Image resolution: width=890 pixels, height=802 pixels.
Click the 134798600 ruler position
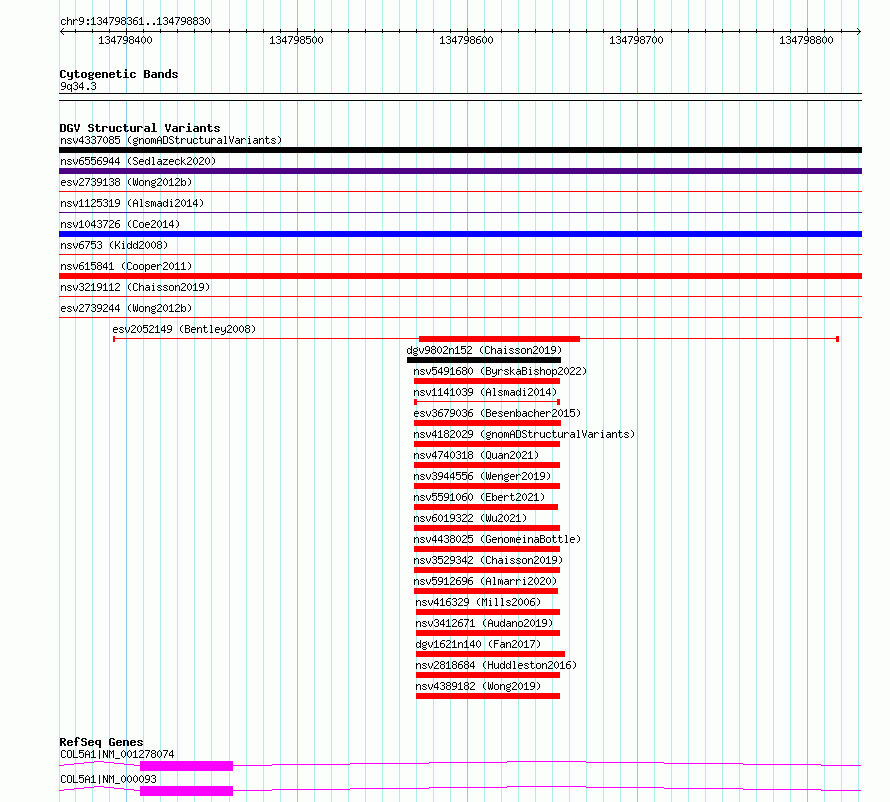click(x=466, y=40)
